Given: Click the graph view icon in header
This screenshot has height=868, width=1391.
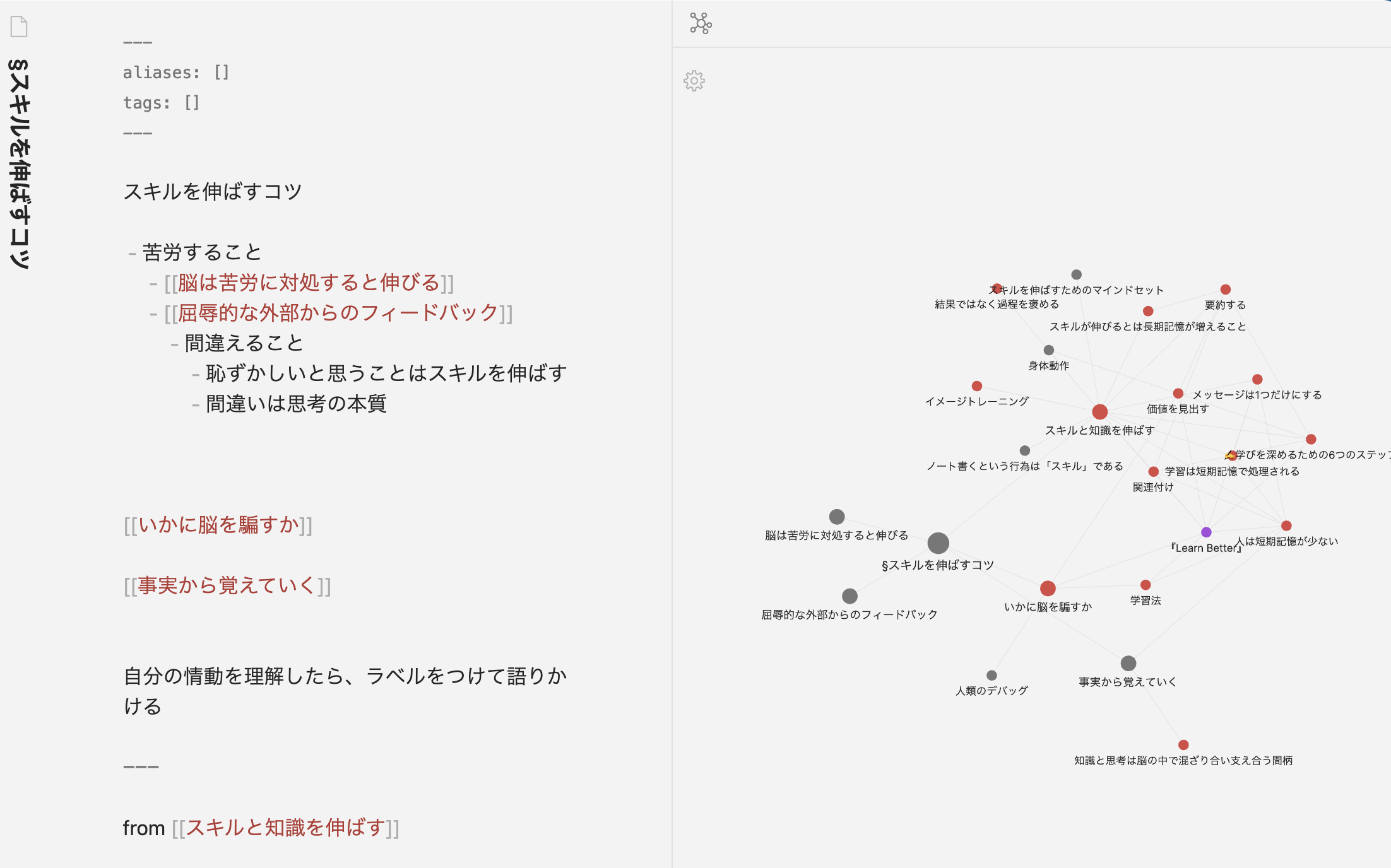Looking at the screenshot, I should 701,23.
